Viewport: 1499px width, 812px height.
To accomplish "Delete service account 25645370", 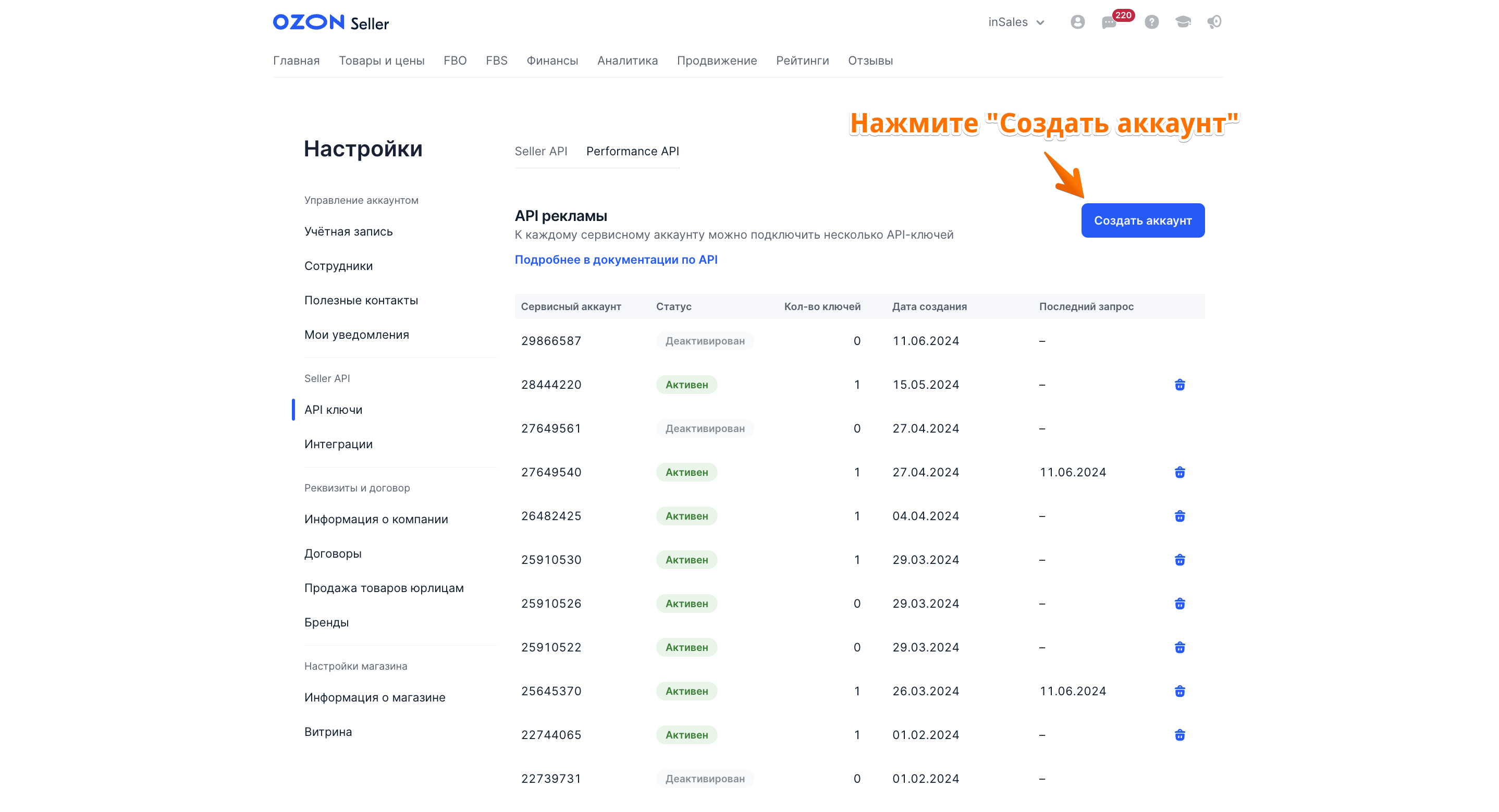I will 1179,691.
